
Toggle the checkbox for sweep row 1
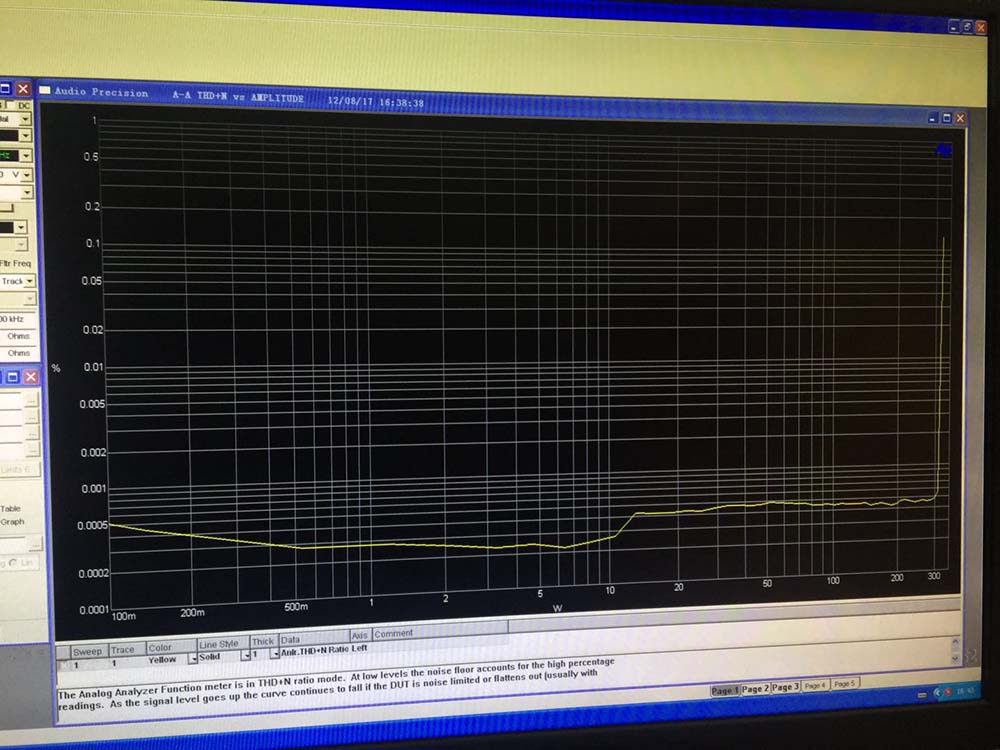tap(65, 665)
